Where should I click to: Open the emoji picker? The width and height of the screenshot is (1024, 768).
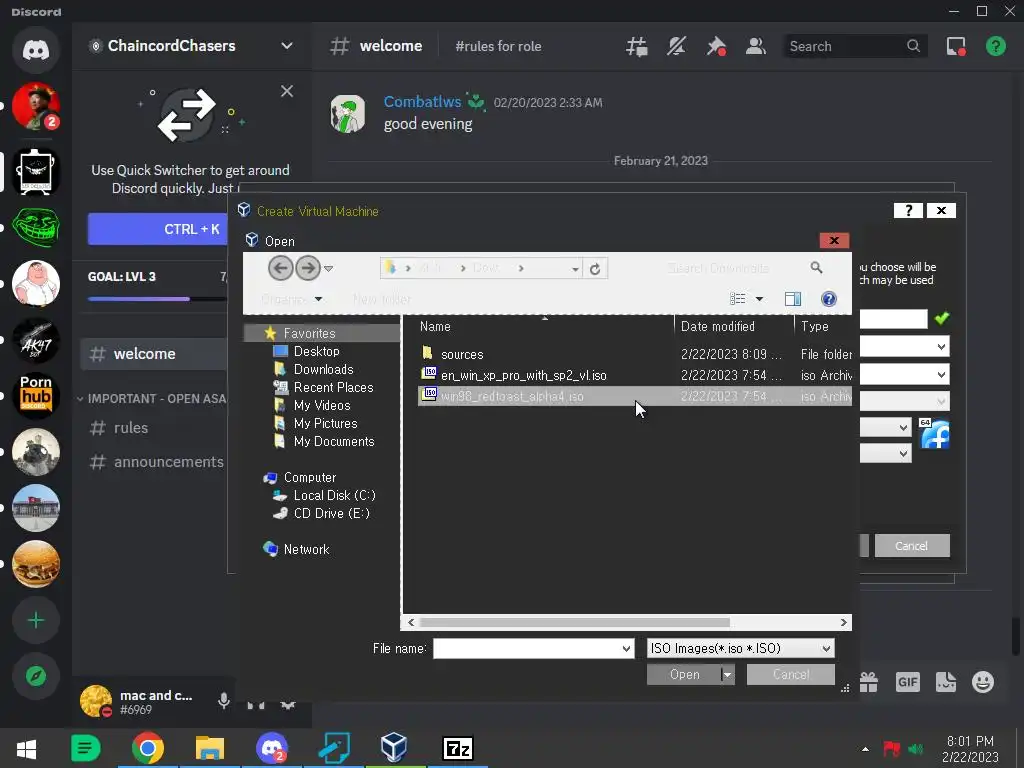(983, 682)
